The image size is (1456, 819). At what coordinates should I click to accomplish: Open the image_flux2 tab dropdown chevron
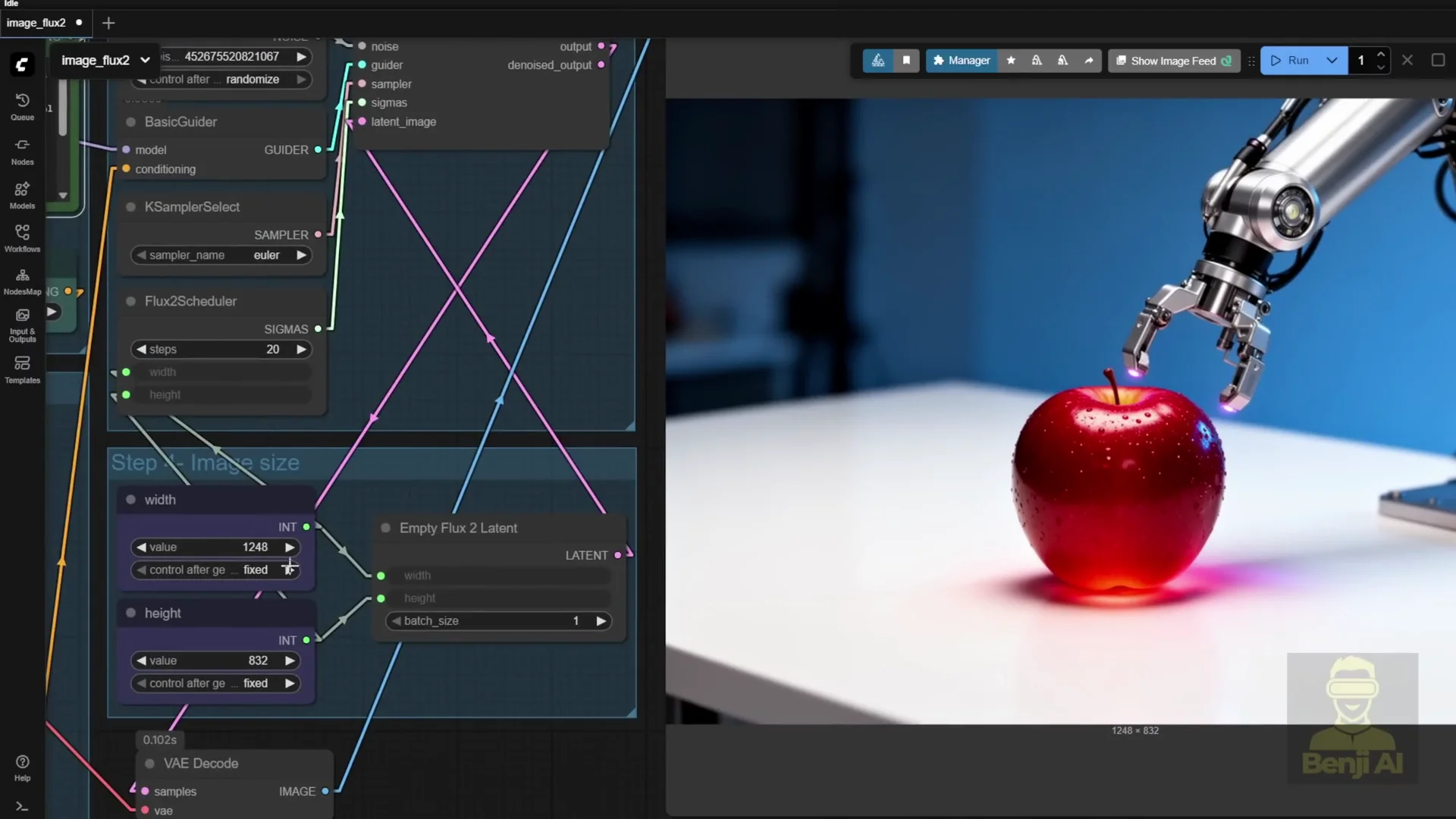pyautogui.click(x=145, y=60)
